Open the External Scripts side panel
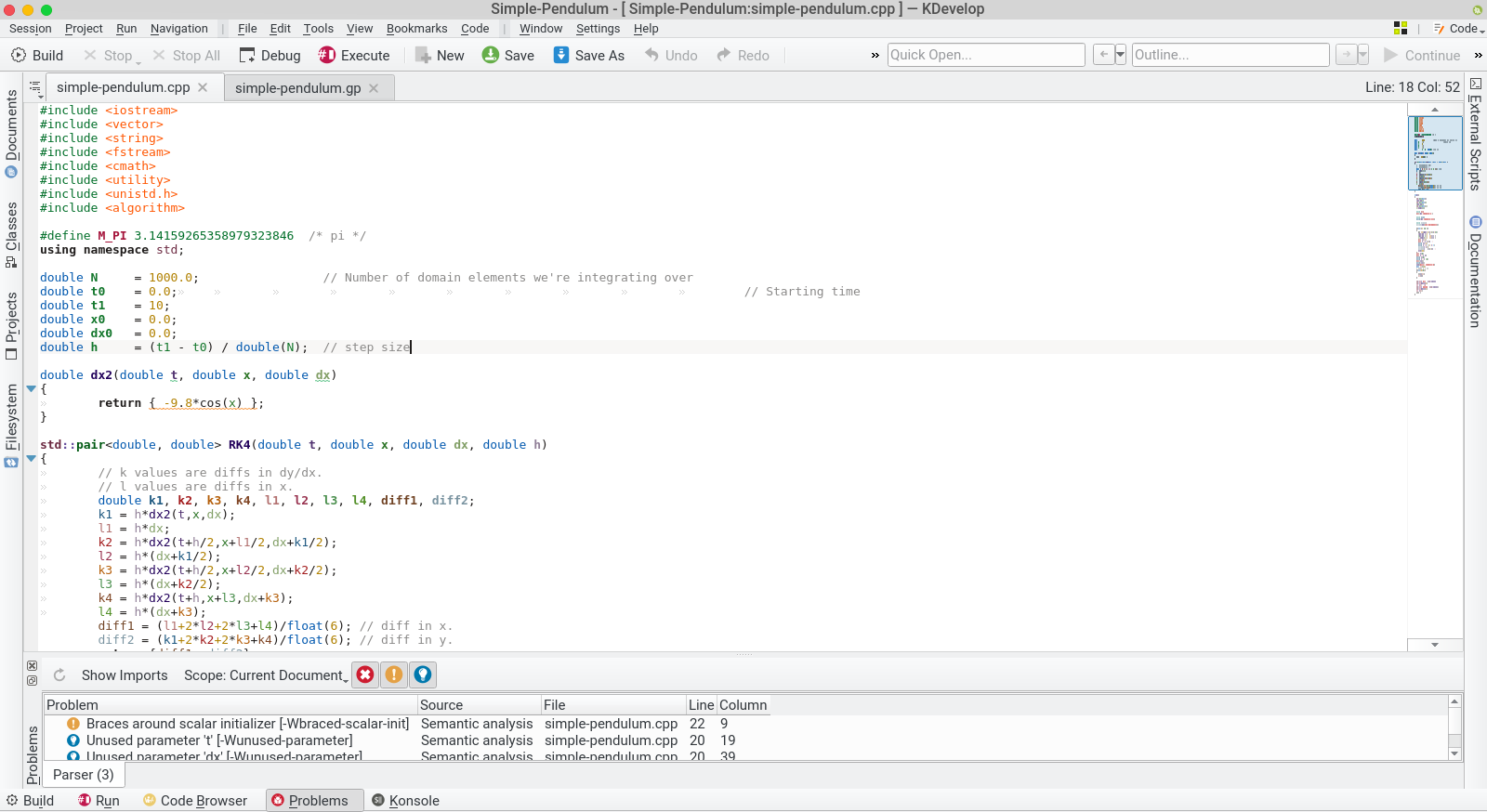Viewport: 1487px width, 812px height. tap(1475, 134)
